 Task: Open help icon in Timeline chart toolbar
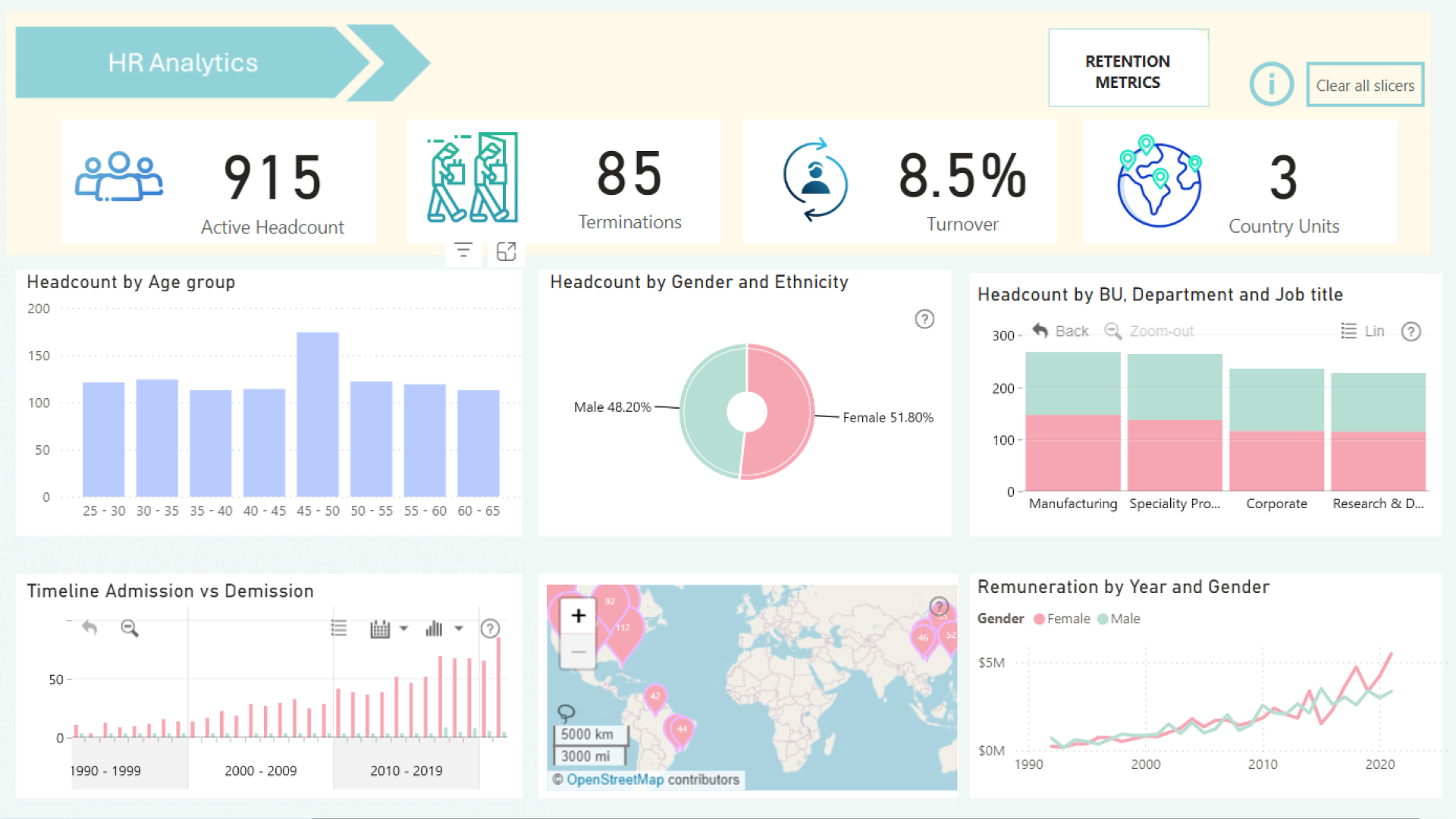490,629
